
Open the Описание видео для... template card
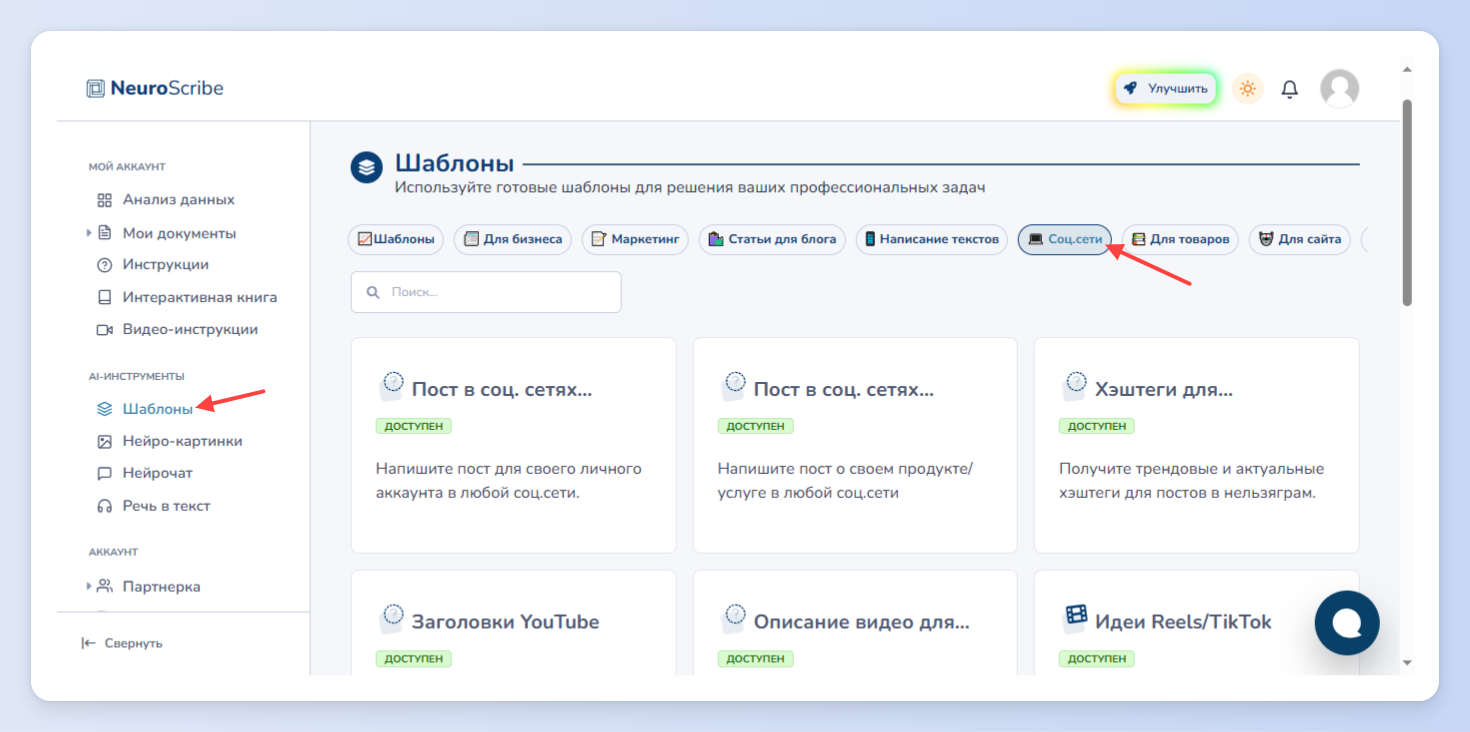pos(855,622)
